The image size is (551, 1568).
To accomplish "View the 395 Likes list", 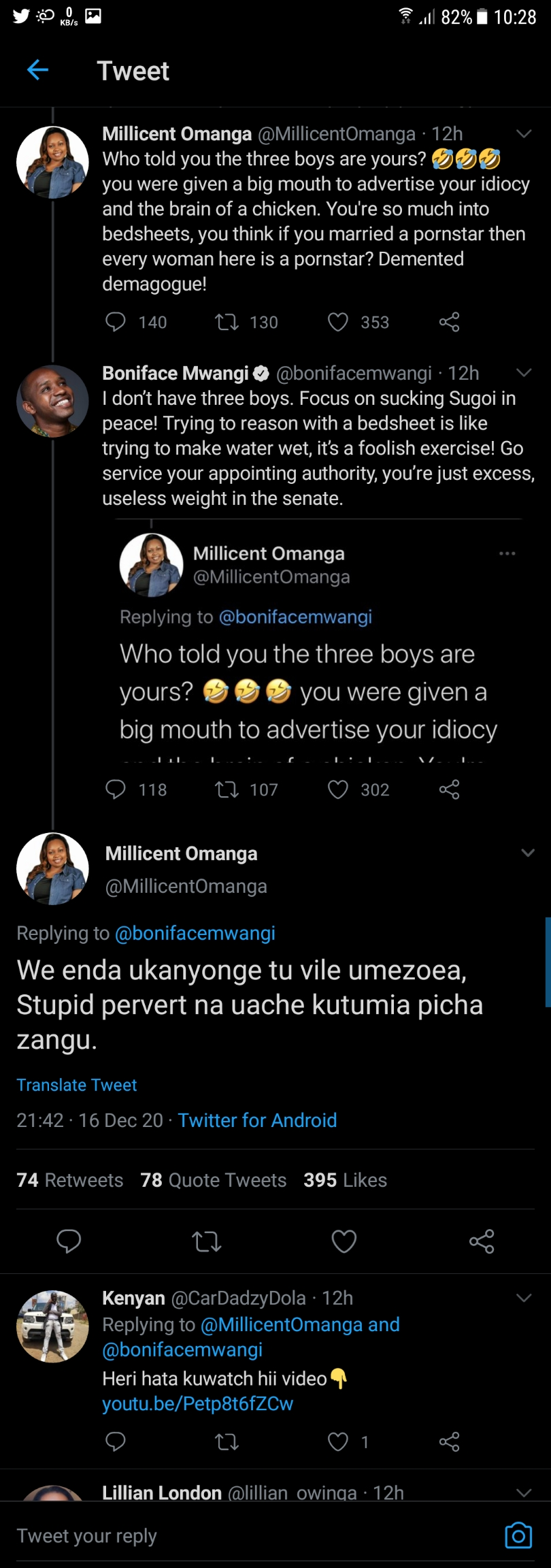I will coord(345,1180).
